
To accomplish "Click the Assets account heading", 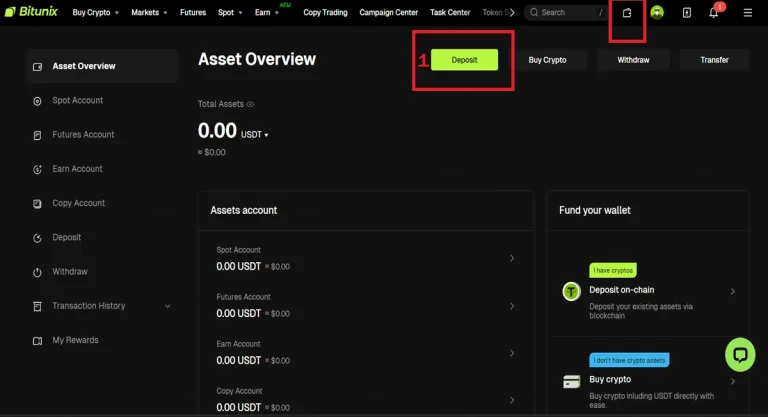I will pos(243,210).
